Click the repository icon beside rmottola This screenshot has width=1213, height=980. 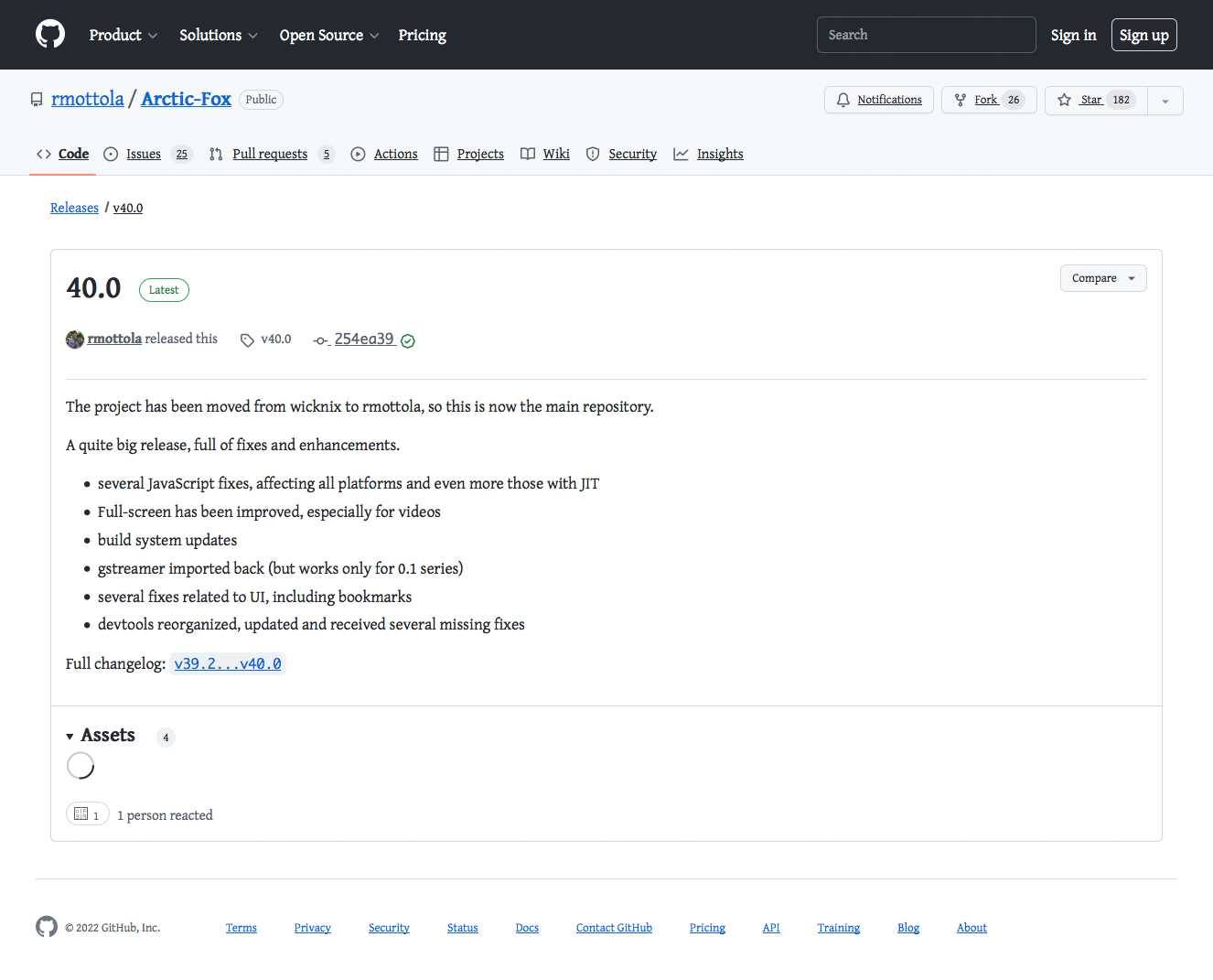[x=37, y=100]
